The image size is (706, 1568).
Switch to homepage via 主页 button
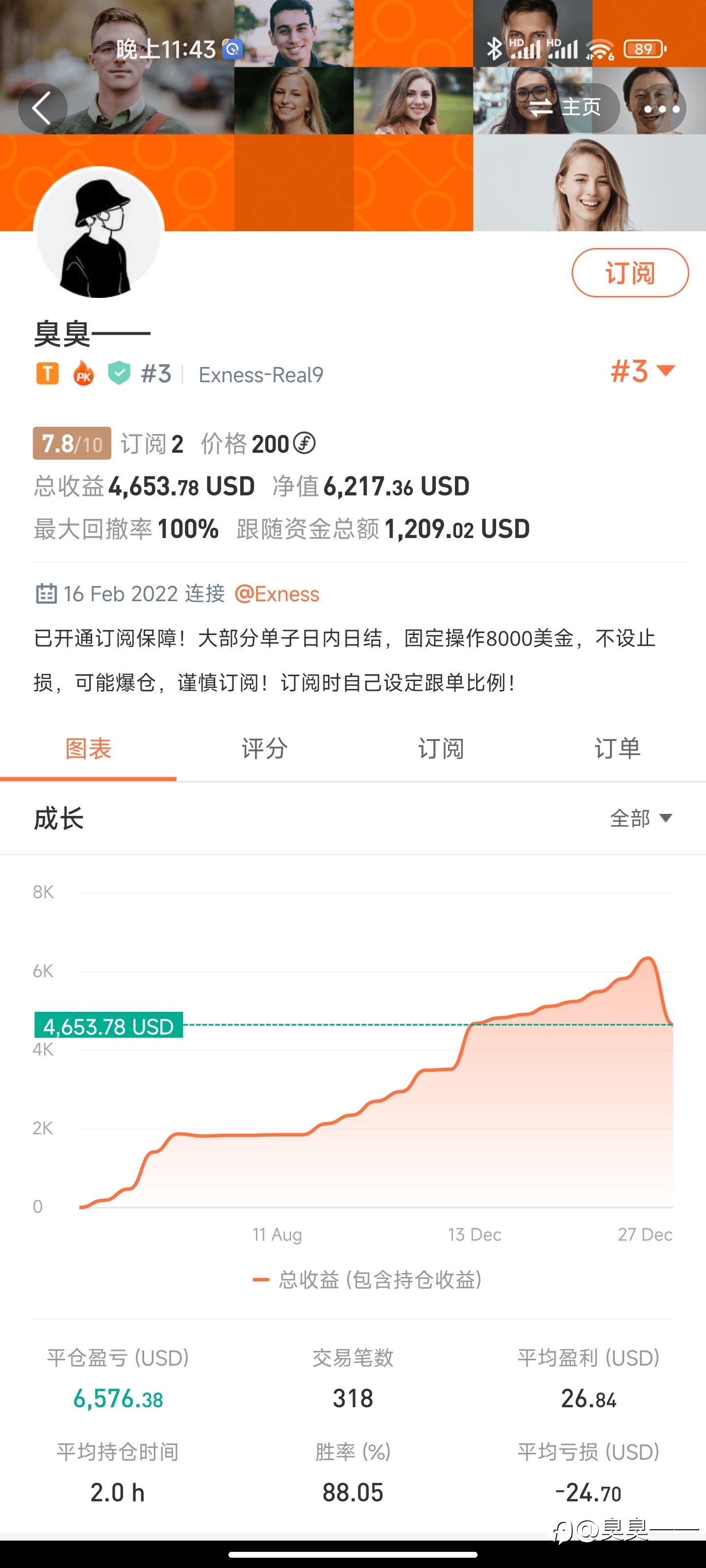565,108
